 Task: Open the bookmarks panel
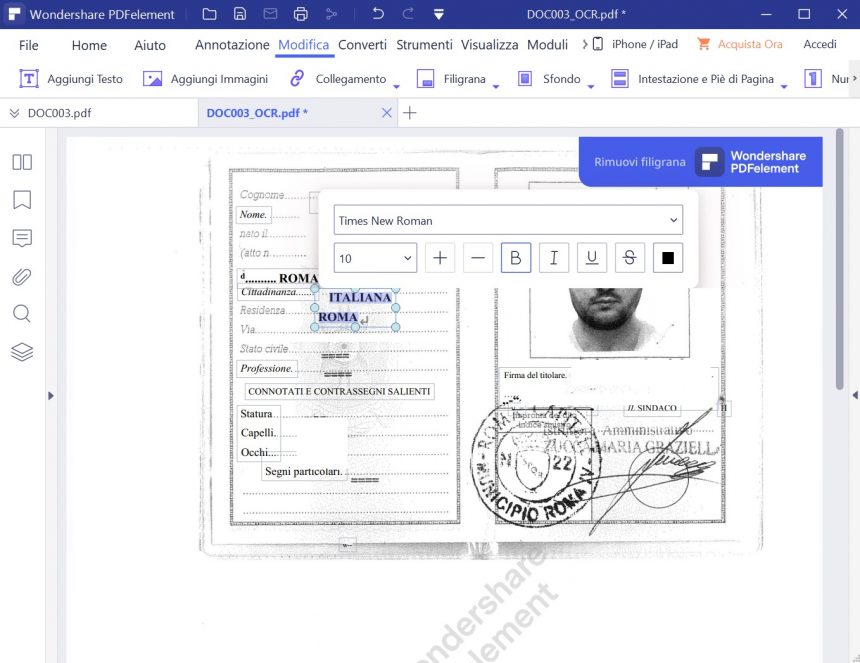coord(22,200)
